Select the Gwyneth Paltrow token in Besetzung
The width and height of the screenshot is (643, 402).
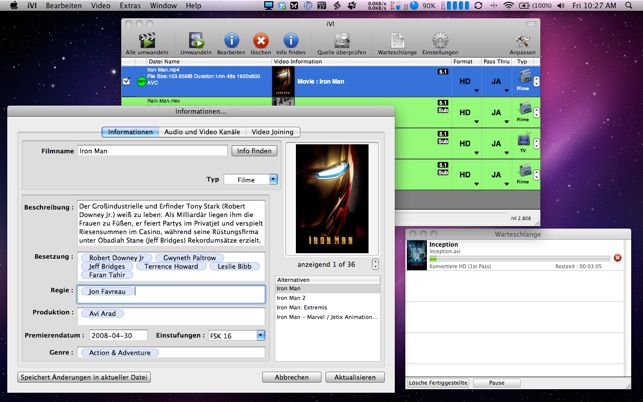click(x=189, y=258)
